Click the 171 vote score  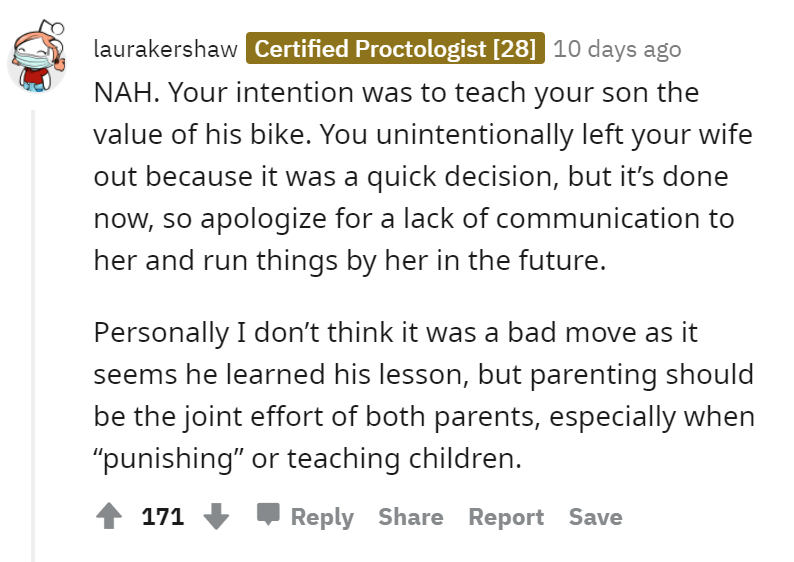point(163,517)
